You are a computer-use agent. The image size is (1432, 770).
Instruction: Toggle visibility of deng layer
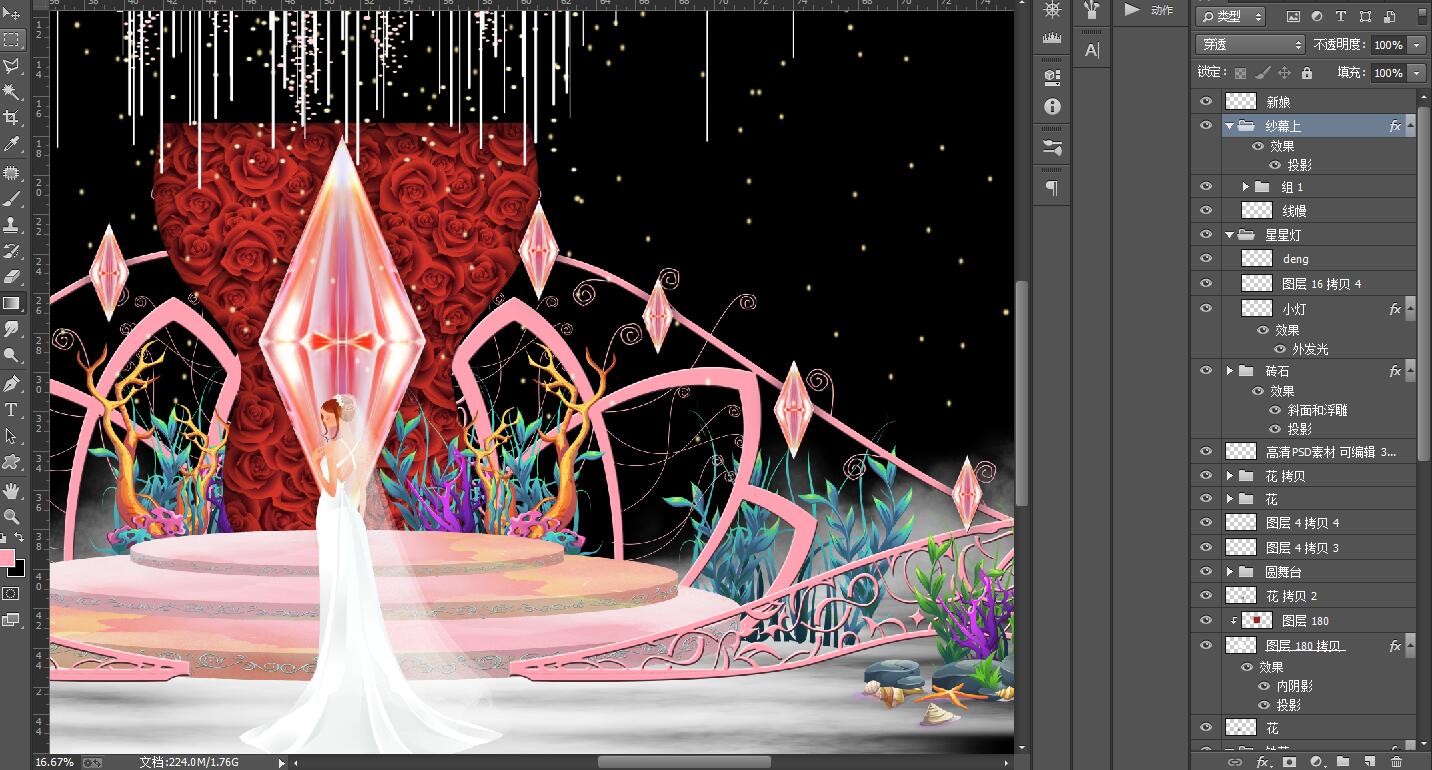tap(1206, 259)
